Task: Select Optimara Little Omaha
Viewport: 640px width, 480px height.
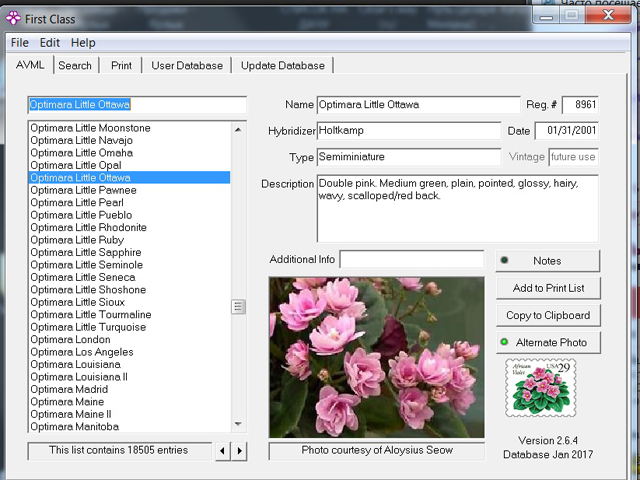Action: (130, 153)
